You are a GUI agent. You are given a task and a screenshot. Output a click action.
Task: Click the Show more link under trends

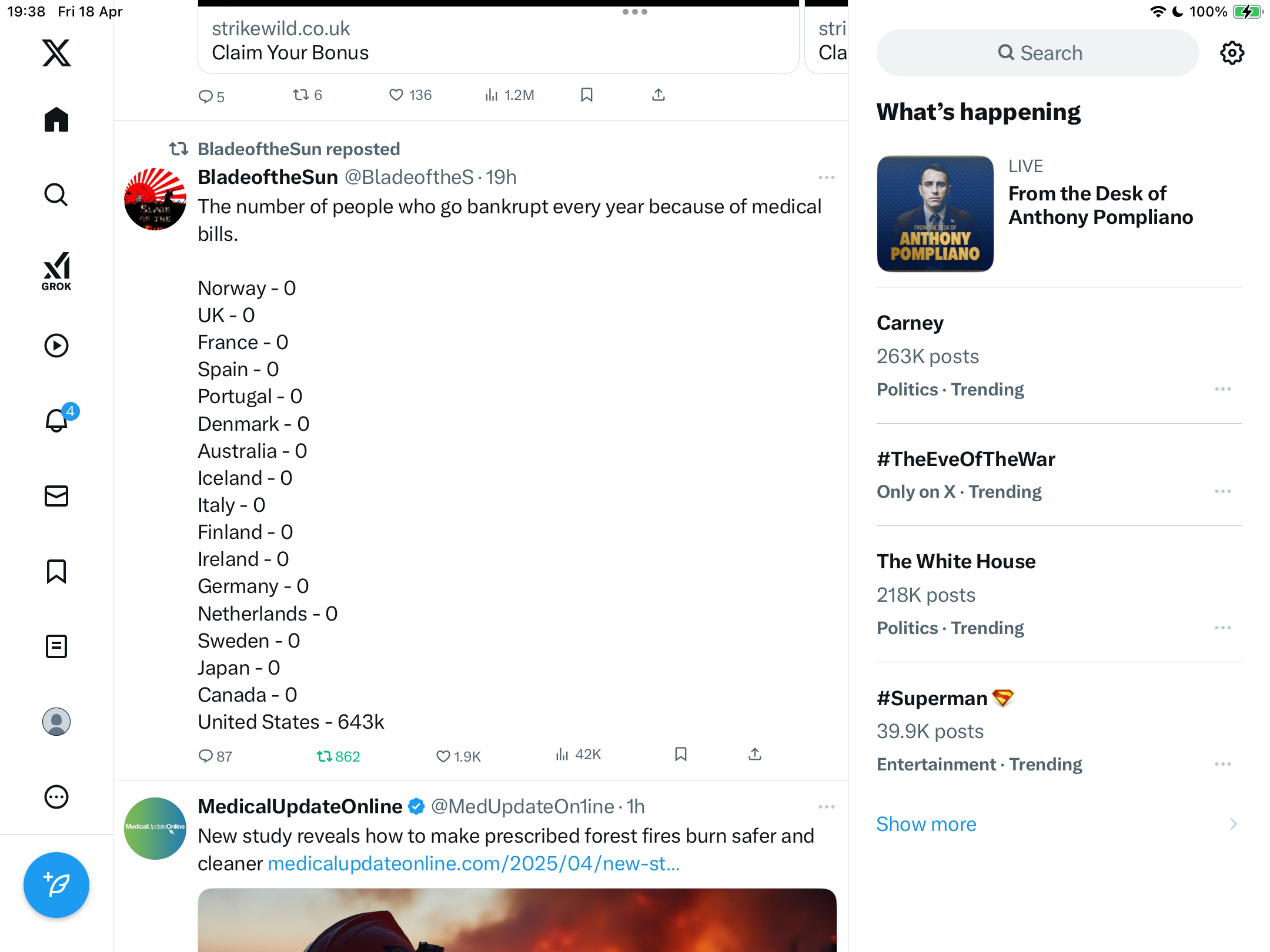[x=926, y=824]
